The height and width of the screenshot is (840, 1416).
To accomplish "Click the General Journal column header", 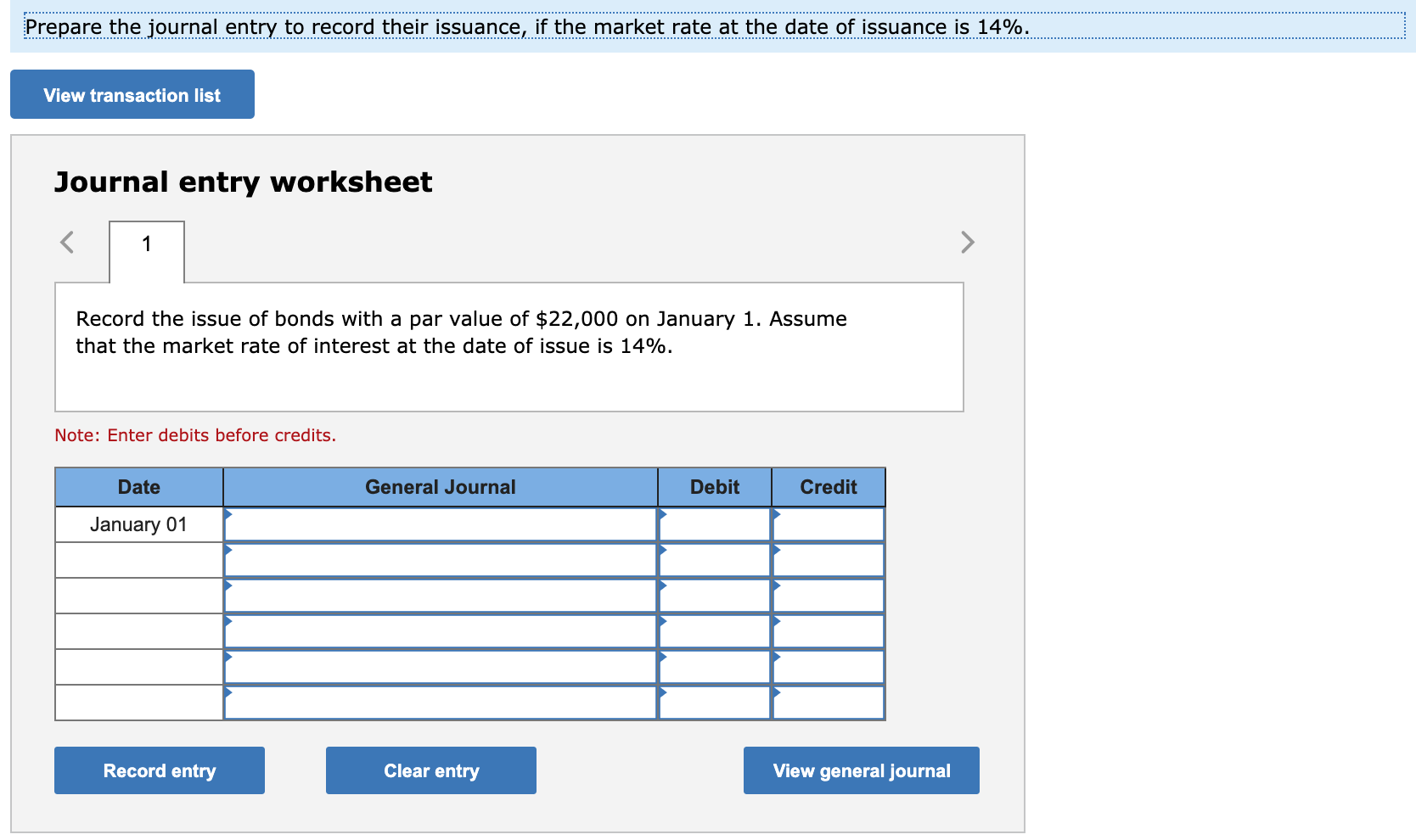I will [x=441, y=486].
